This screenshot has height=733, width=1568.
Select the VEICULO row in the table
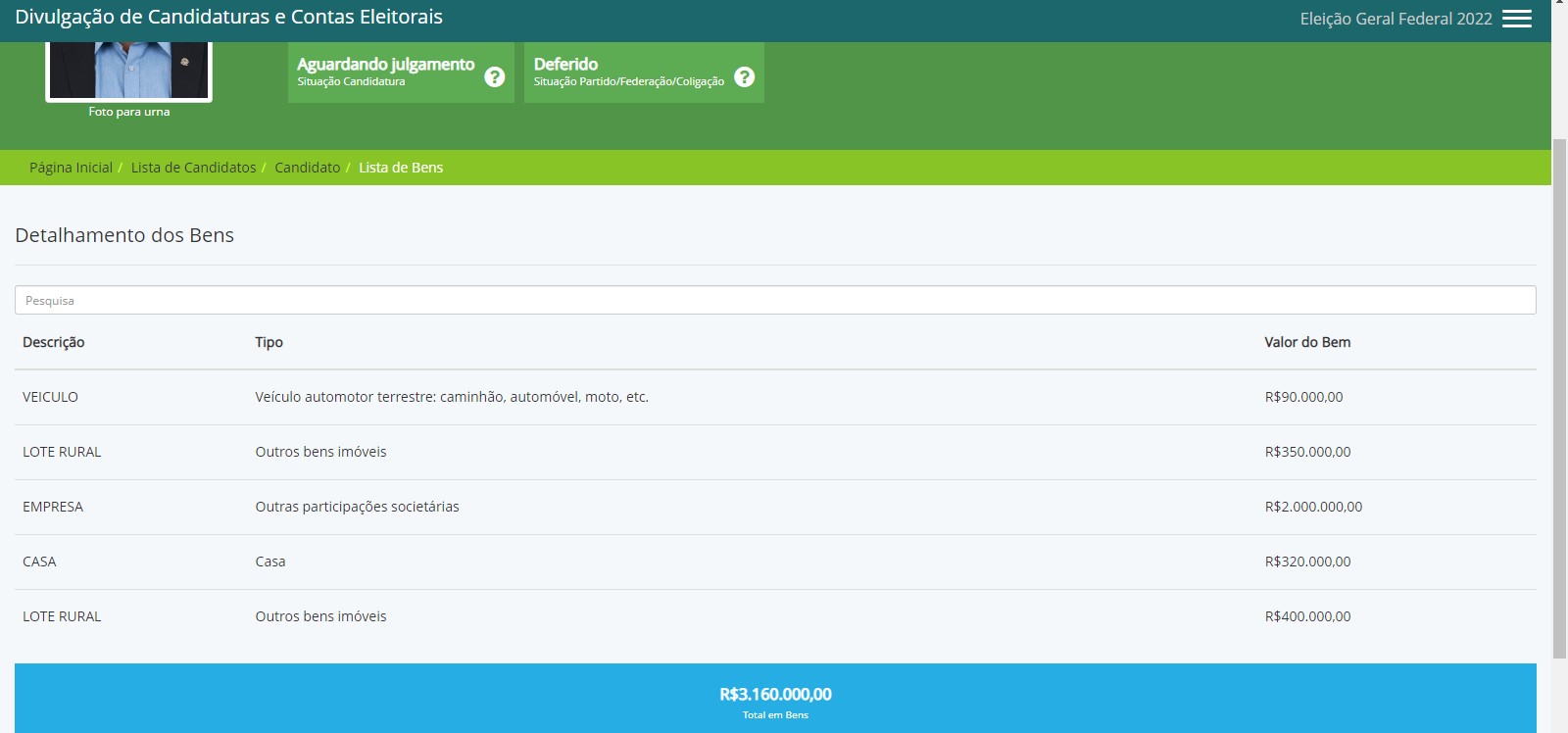point(50,397)
